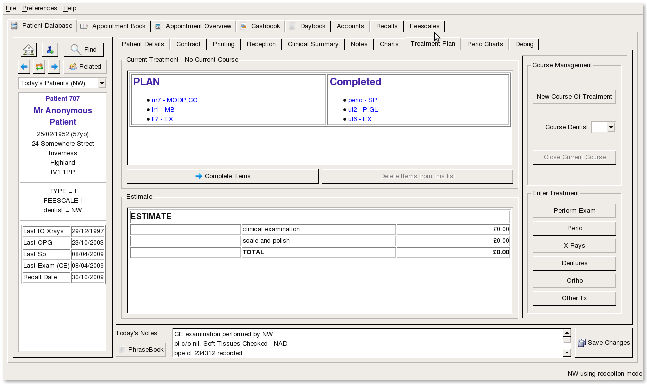Click 'Mr Anonymous Patient' name text
Image resolution: width=647 pixels, height=384 pixels.
coord(63,116)
